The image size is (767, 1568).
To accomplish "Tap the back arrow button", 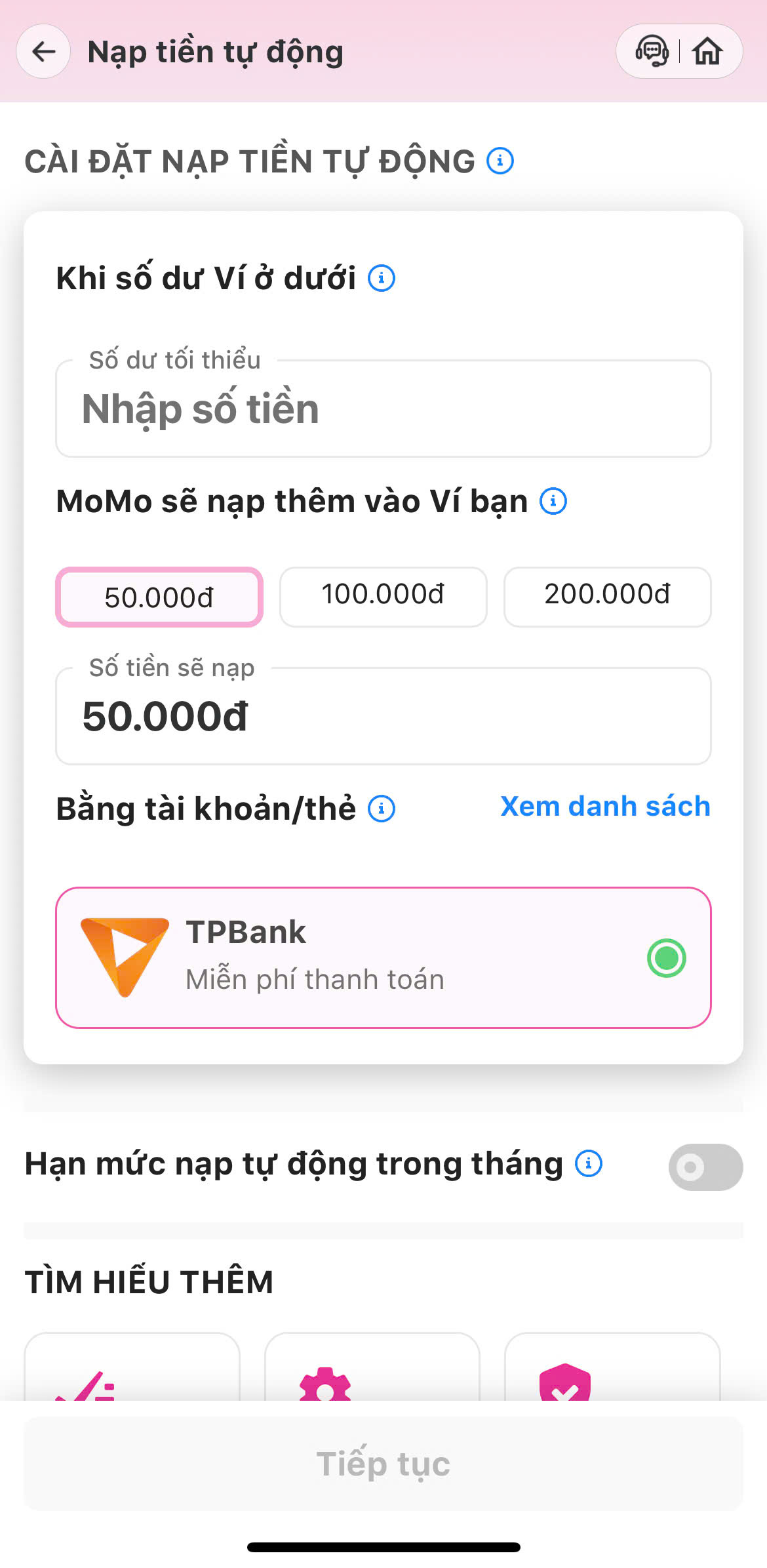I will pyautogui.click(x=43, y=51).
